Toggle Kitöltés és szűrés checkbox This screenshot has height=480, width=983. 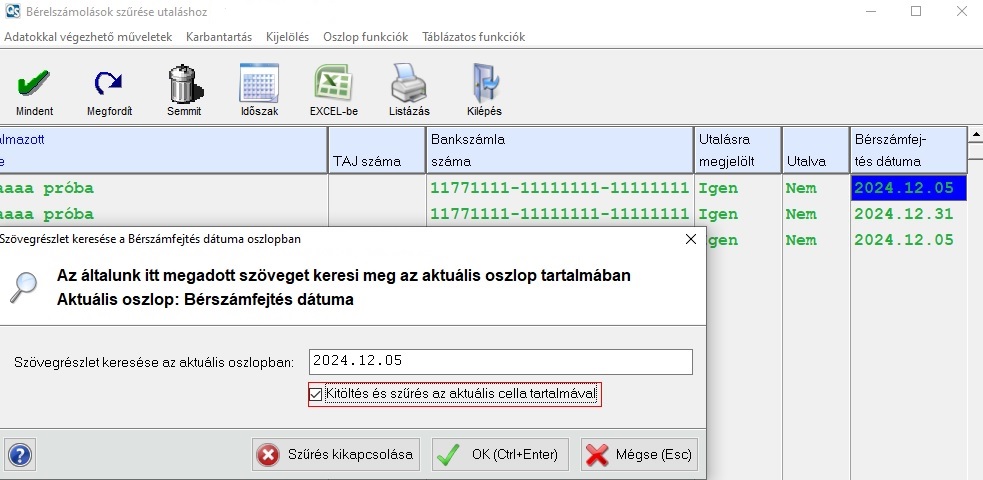[317, 394]
